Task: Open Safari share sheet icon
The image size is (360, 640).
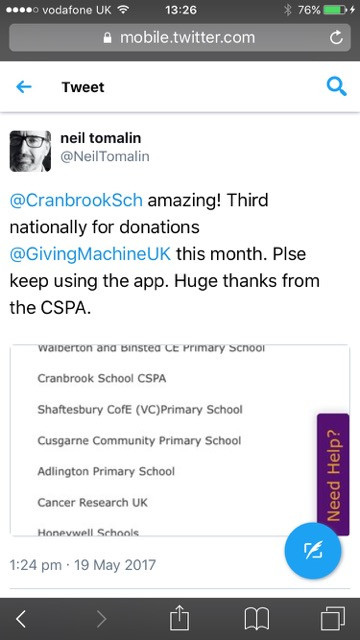Action: point(180,618)
